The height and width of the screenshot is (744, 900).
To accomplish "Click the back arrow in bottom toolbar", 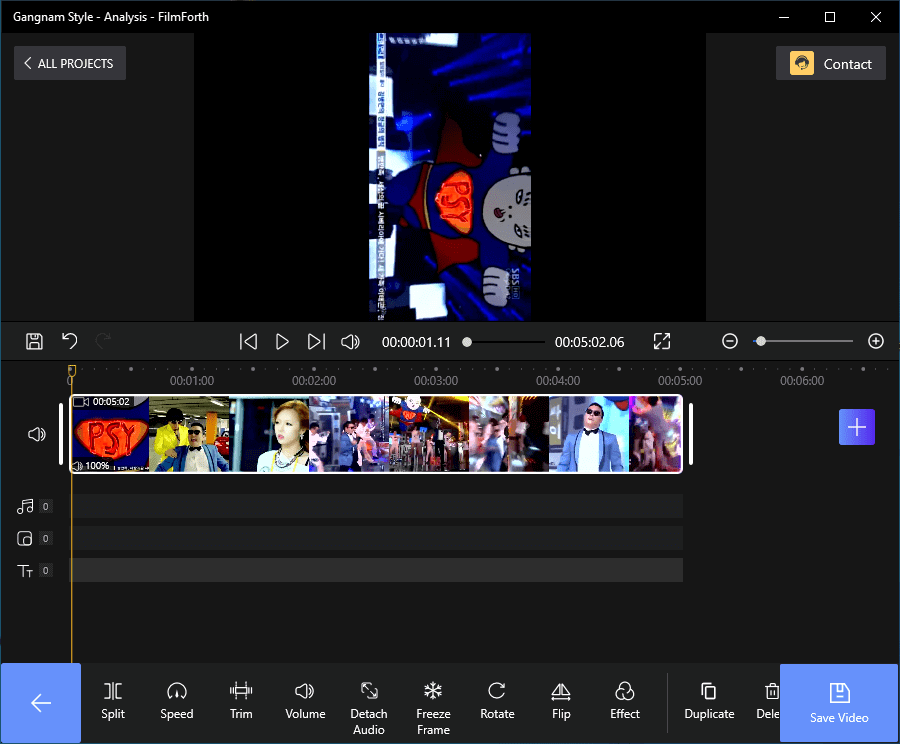I will point(41,703).
